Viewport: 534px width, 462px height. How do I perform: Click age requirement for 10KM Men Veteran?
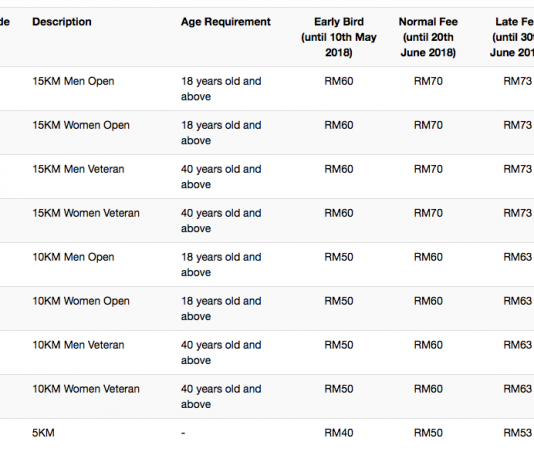[x=221, y=353]
